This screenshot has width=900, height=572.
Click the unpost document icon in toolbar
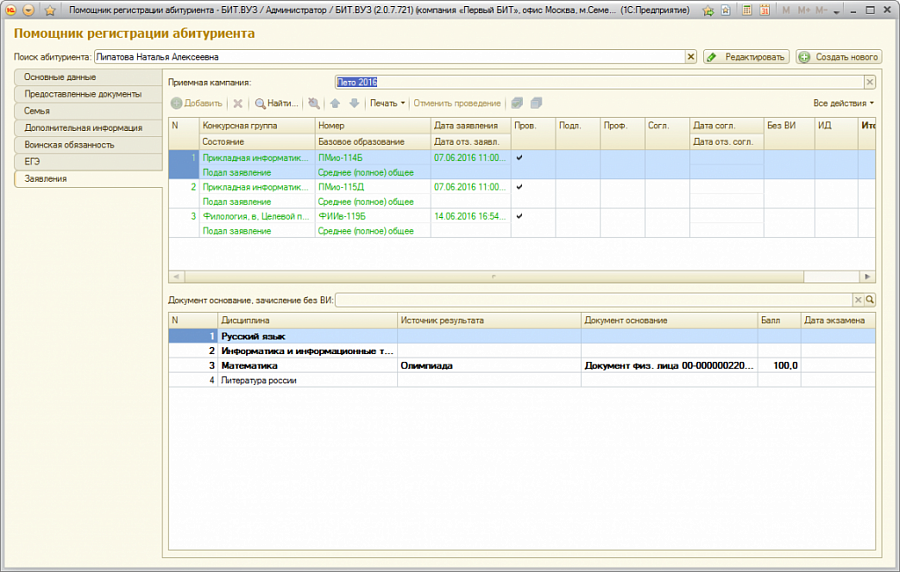[x=536, y=103]
